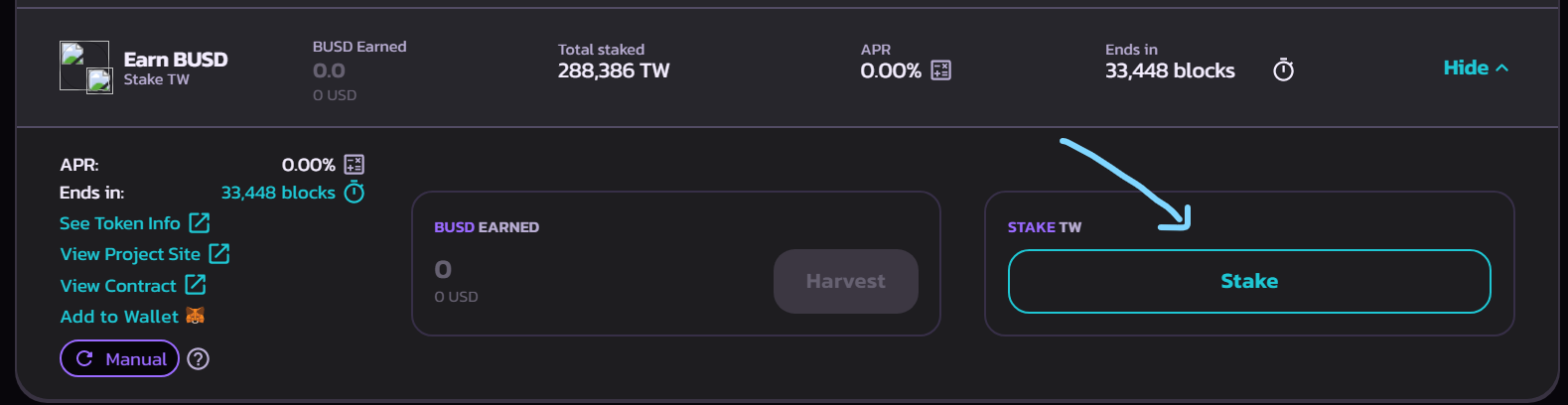Click the Earn BUSD token pair image

85,67
